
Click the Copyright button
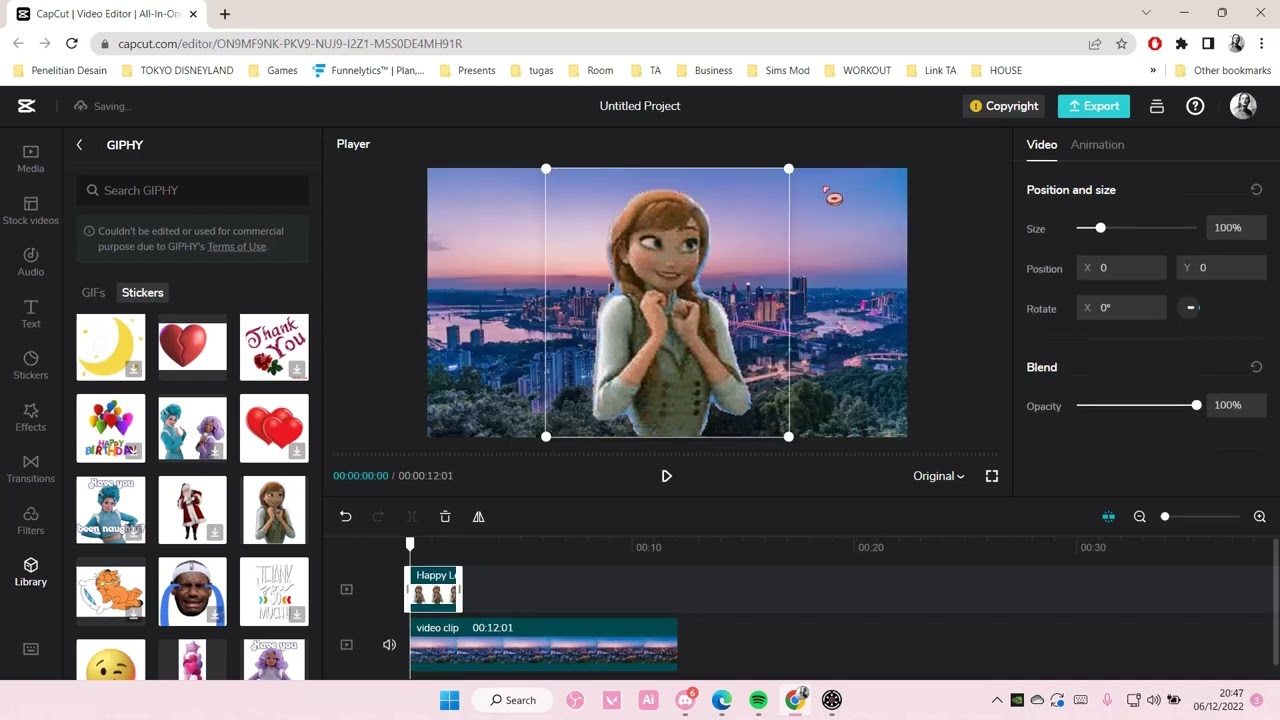point(1004,106)
